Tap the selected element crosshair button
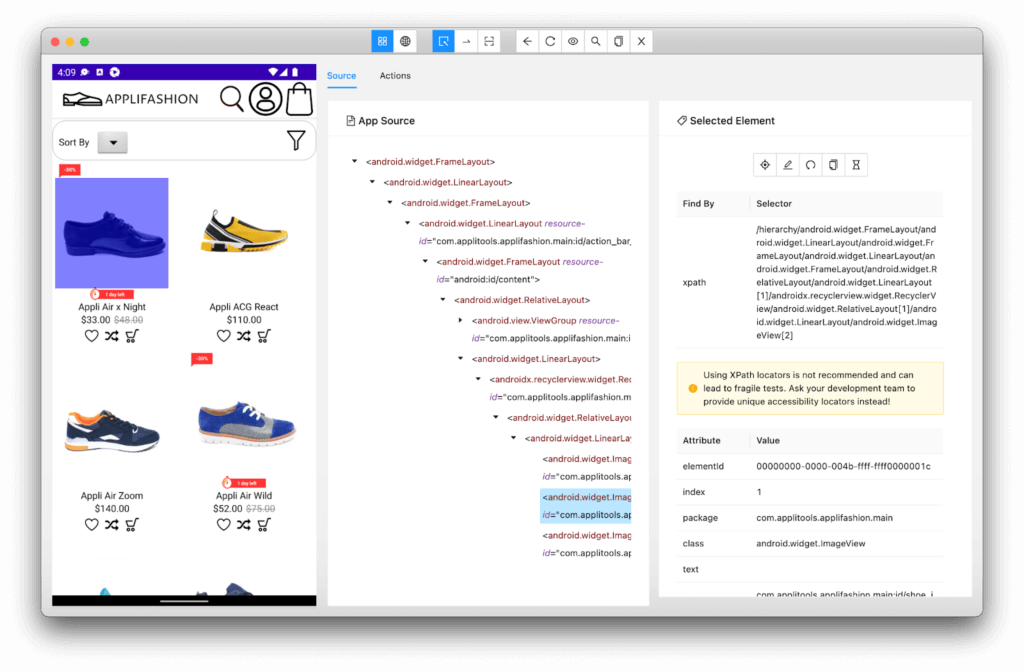The height and width of the screenshot is (671, 1024). pyautogui.click(x=765, y=164)
